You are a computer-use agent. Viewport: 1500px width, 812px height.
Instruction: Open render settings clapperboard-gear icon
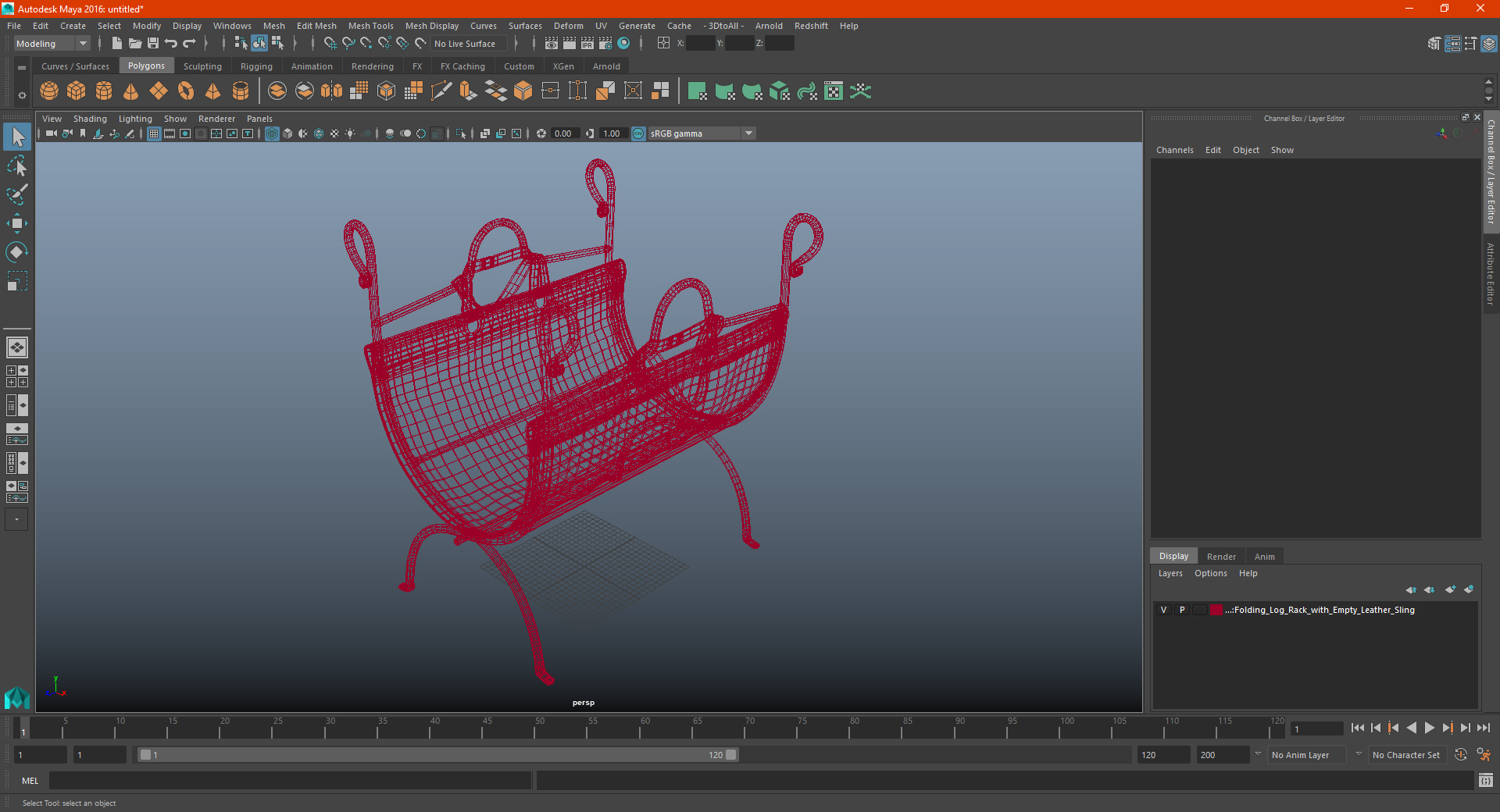[x=605, y=44]
